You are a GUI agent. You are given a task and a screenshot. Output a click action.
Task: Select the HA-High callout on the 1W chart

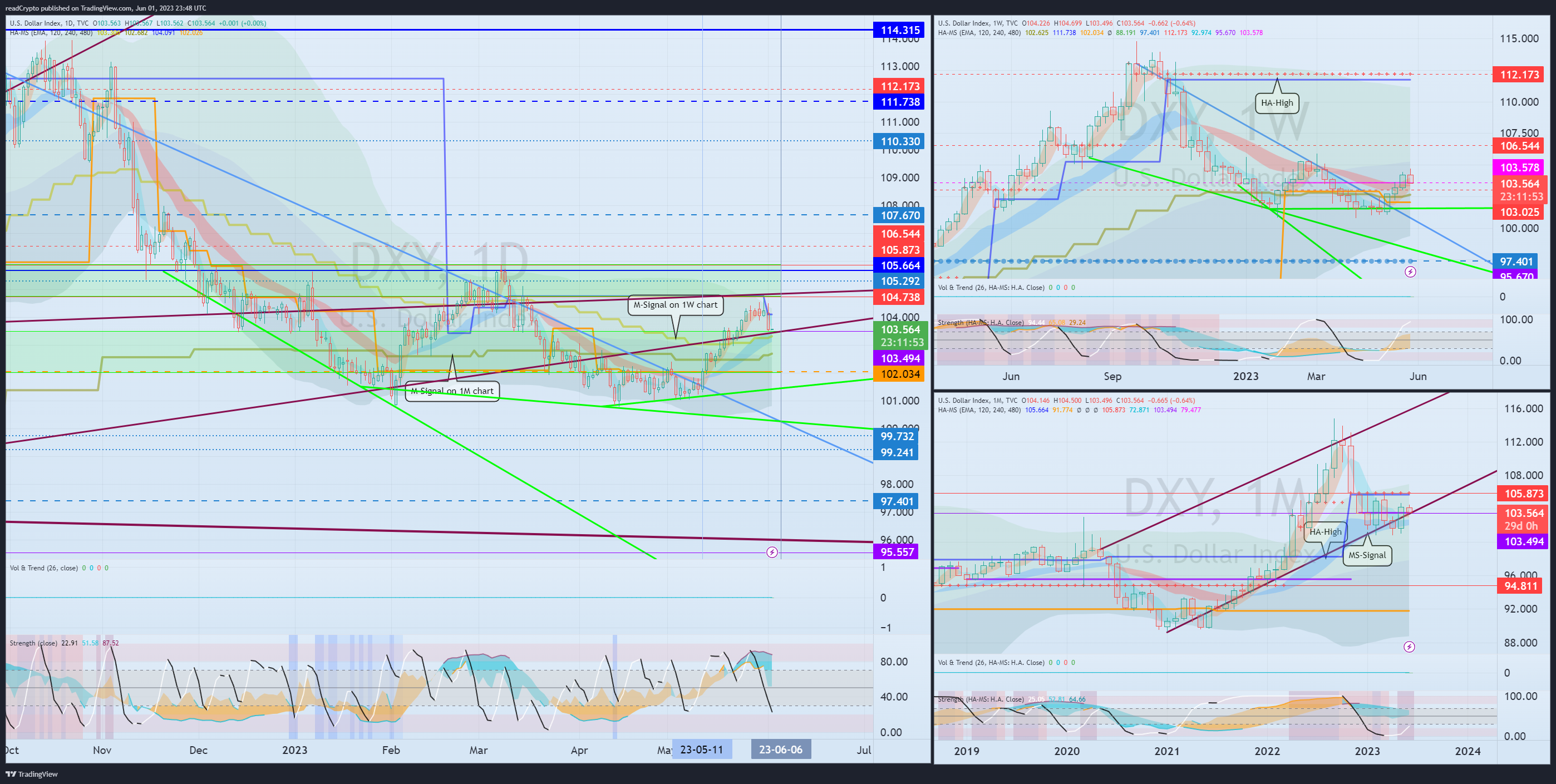1277,103
